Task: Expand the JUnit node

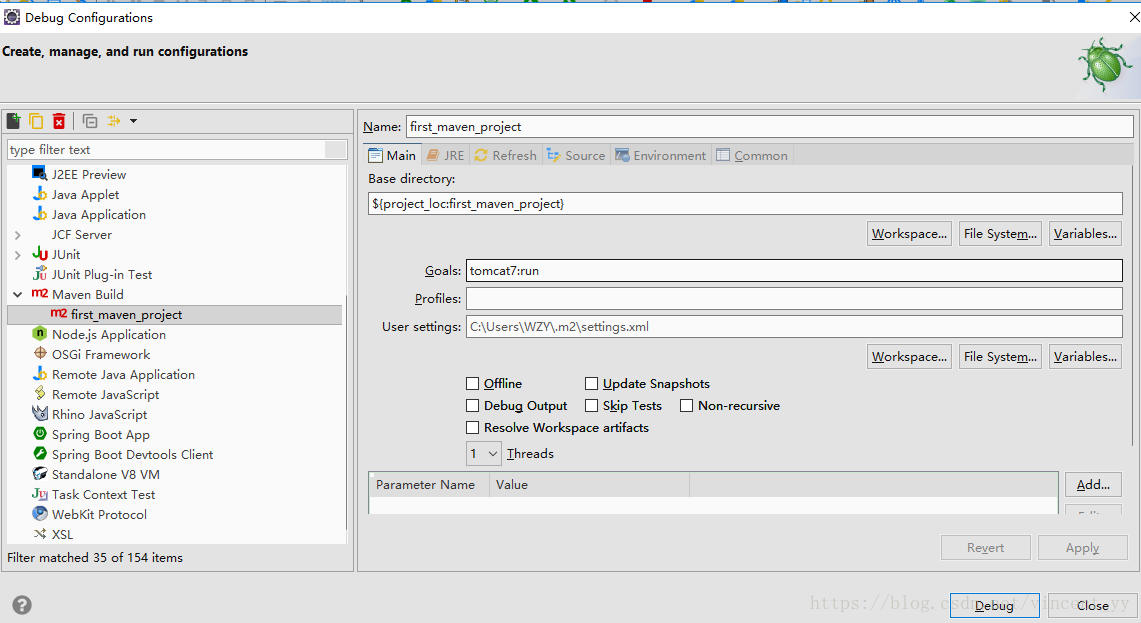Action: pyautogui.click(x=17, y=255)
